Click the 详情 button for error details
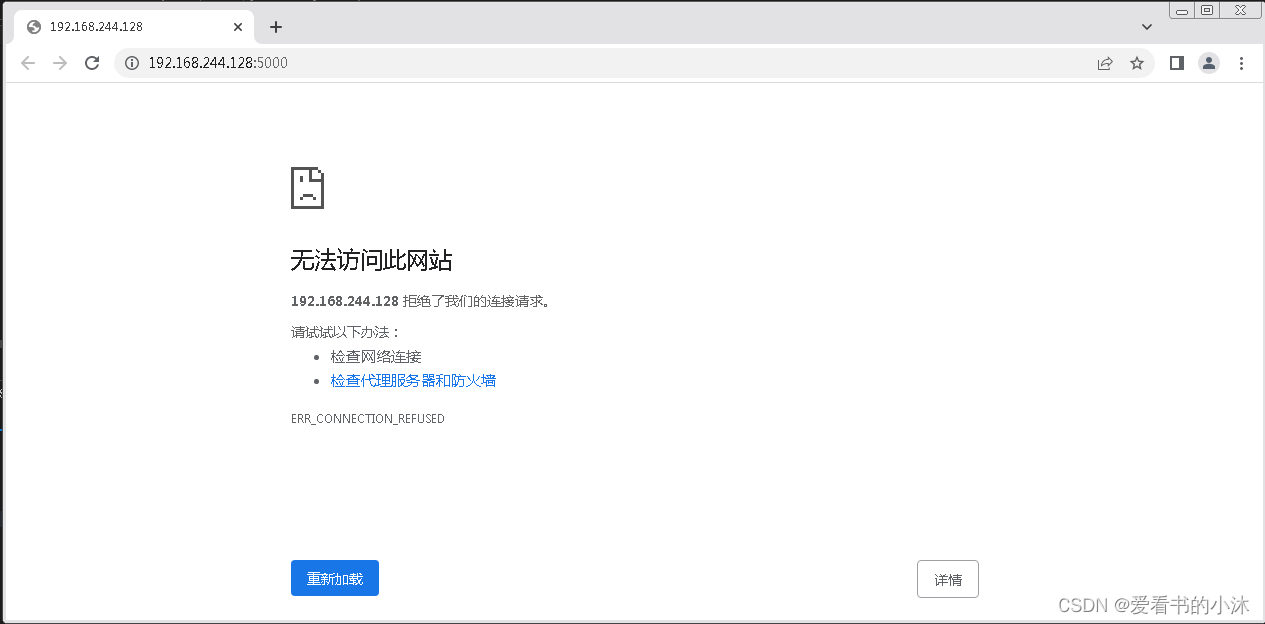Screen dimensions: 1265x624 tap(947, 578)
